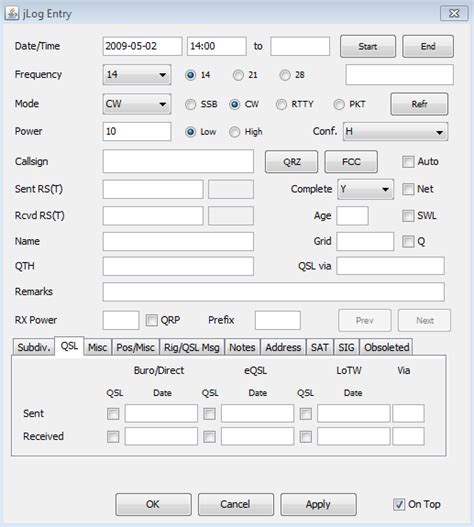Click the Apply button
Viewport: 474px width, 527px height.
click(318, 504)
